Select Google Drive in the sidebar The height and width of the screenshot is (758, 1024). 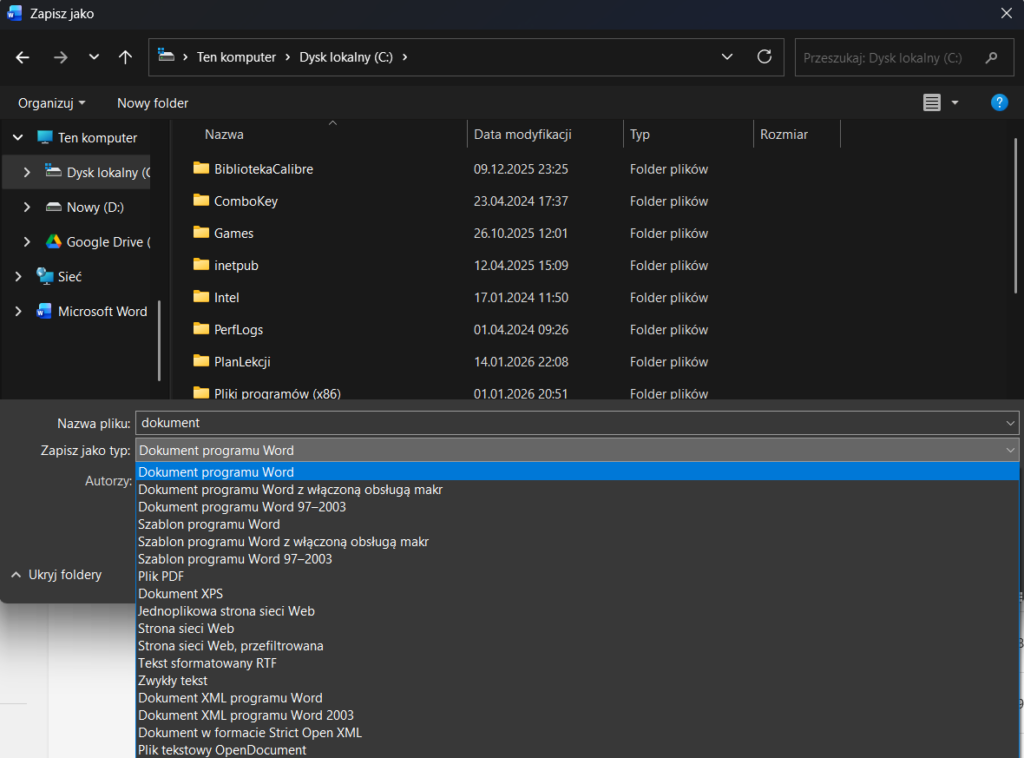[107, 242]
